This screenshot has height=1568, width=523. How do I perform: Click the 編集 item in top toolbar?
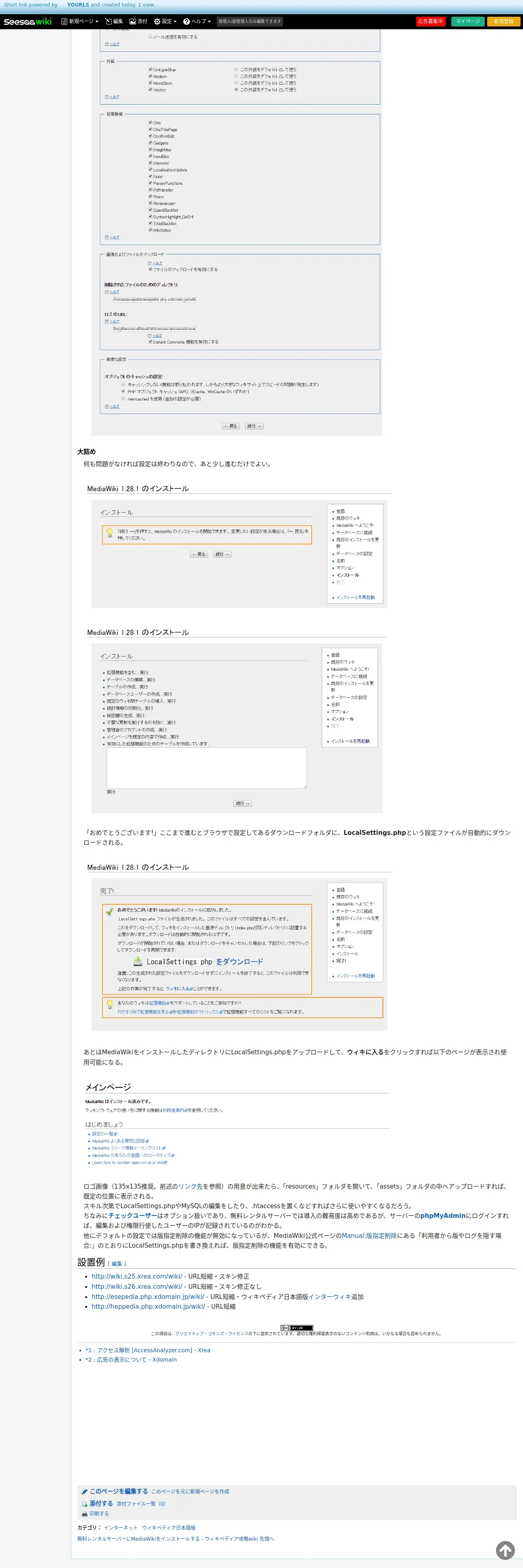coord(114,21)
